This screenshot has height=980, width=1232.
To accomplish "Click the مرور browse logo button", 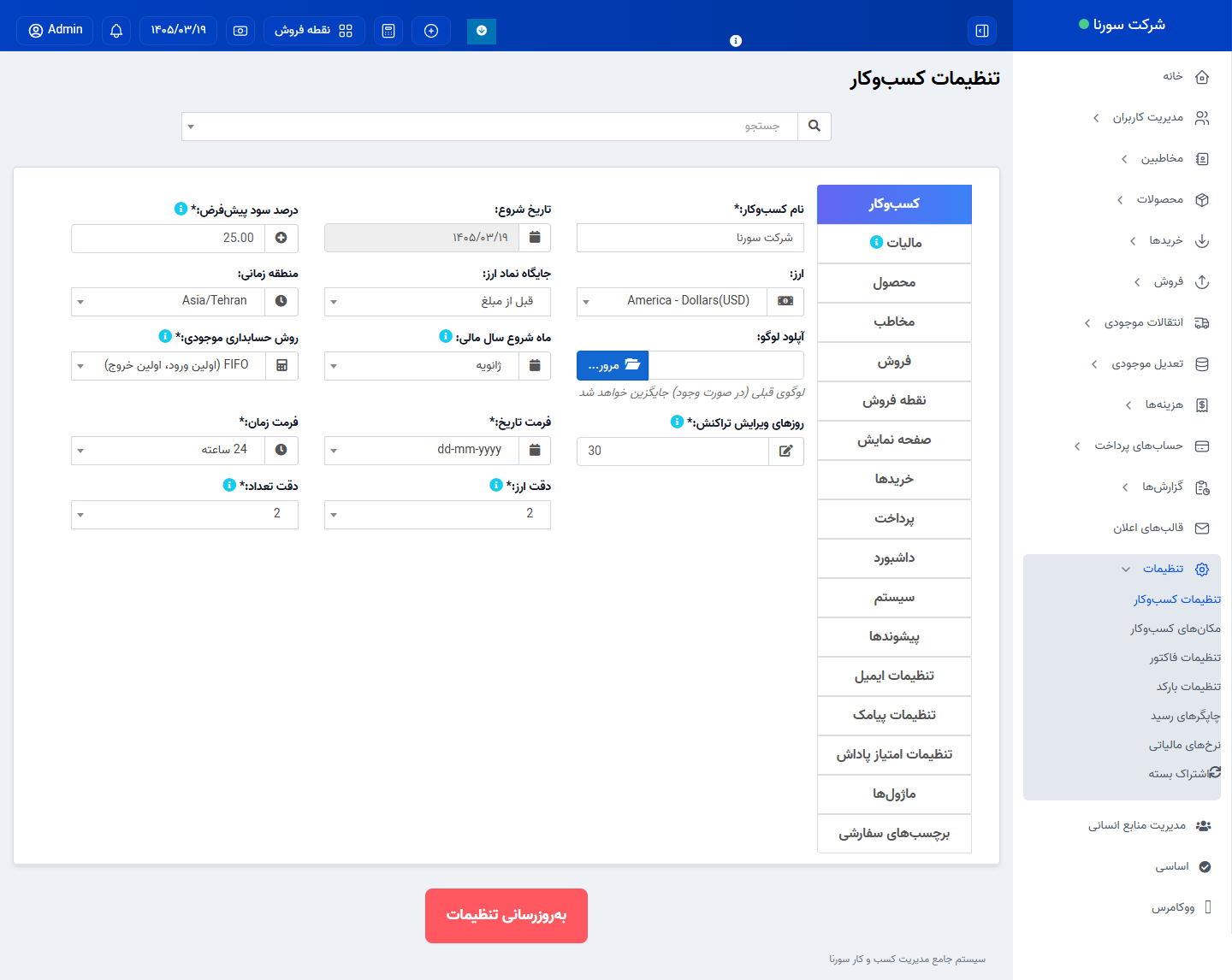I will coord(613,365).
